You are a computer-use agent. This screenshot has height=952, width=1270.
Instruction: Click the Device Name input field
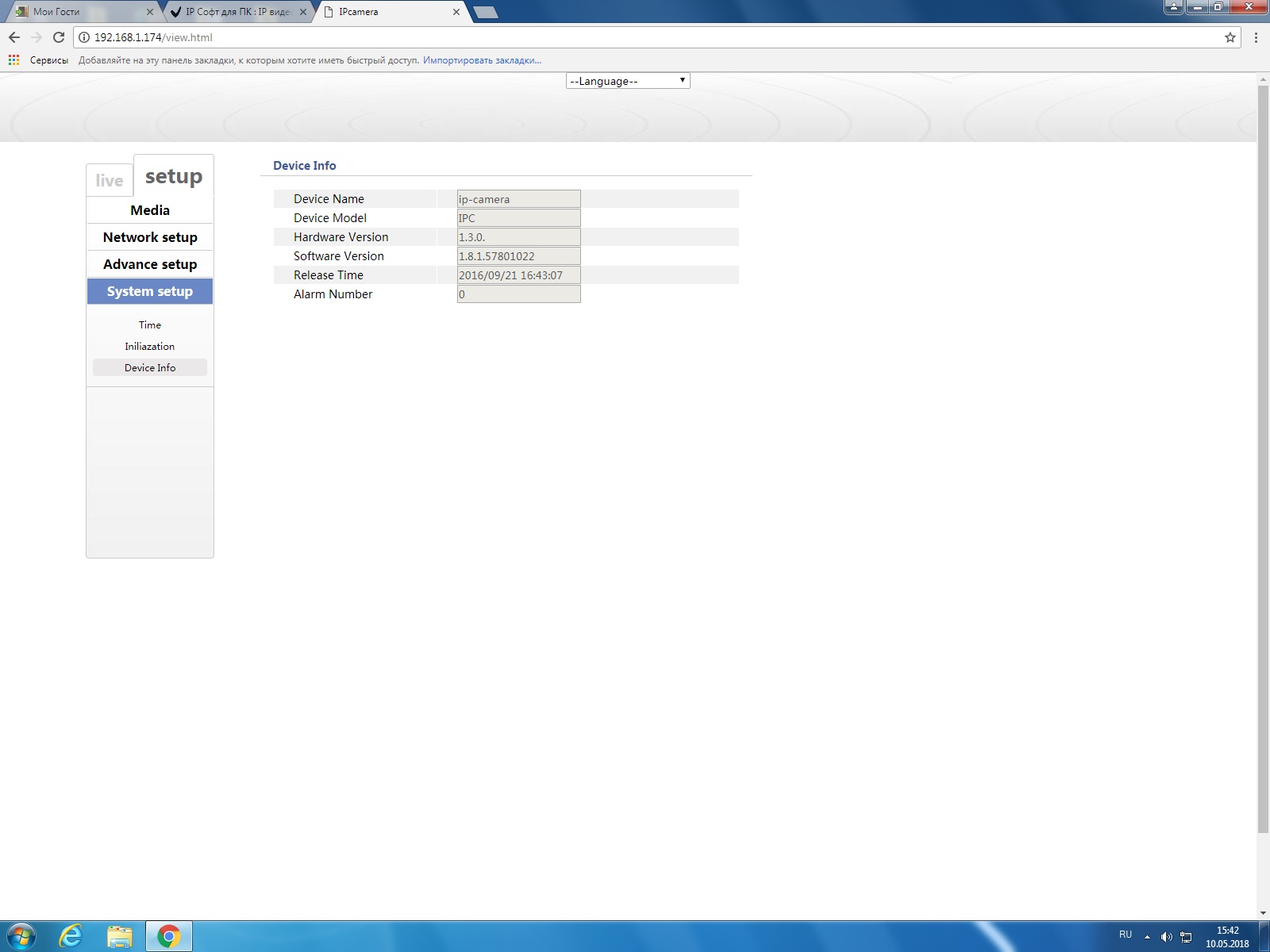point(518,199)
